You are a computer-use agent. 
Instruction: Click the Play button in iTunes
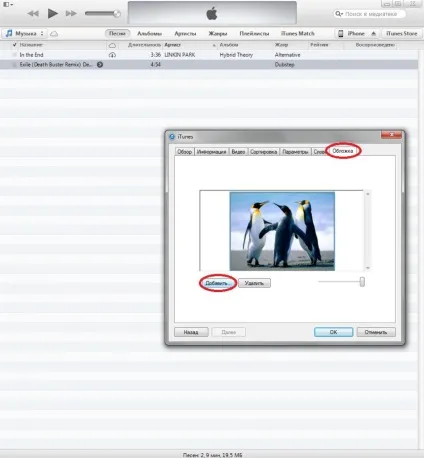(53, 14)
